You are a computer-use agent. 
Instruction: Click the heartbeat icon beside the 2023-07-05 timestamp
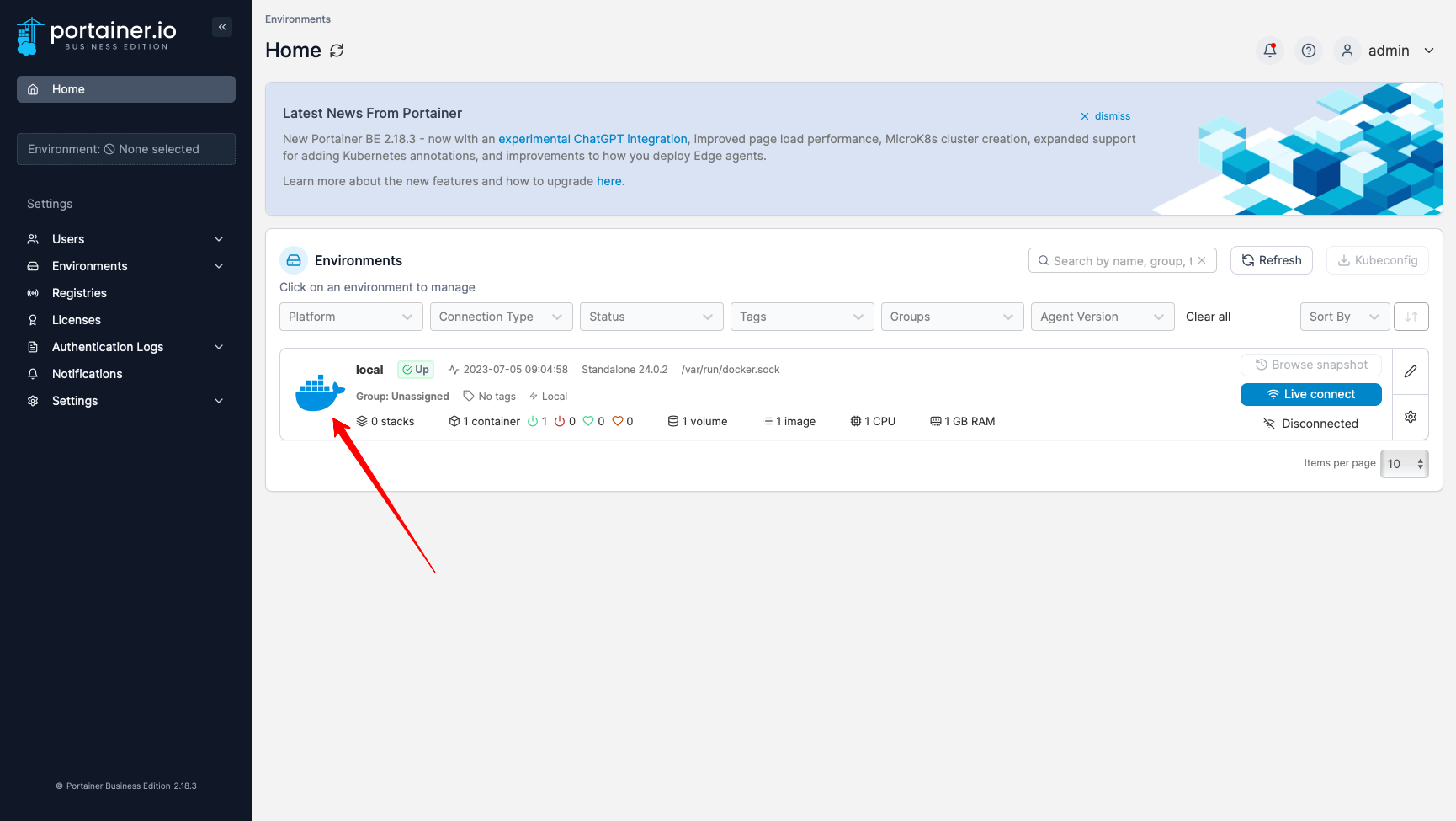point(454,370)
